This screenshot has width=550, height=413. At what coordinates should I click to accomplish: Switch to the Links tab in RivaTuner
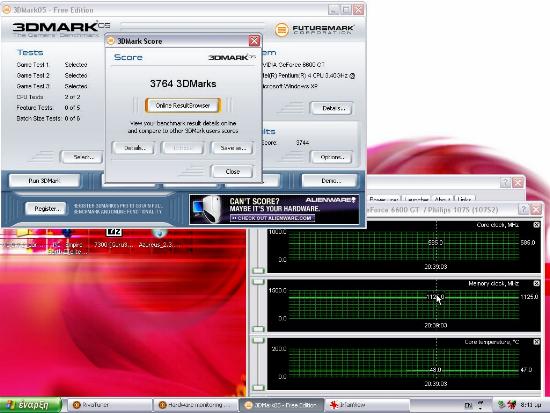pos(464,199)
